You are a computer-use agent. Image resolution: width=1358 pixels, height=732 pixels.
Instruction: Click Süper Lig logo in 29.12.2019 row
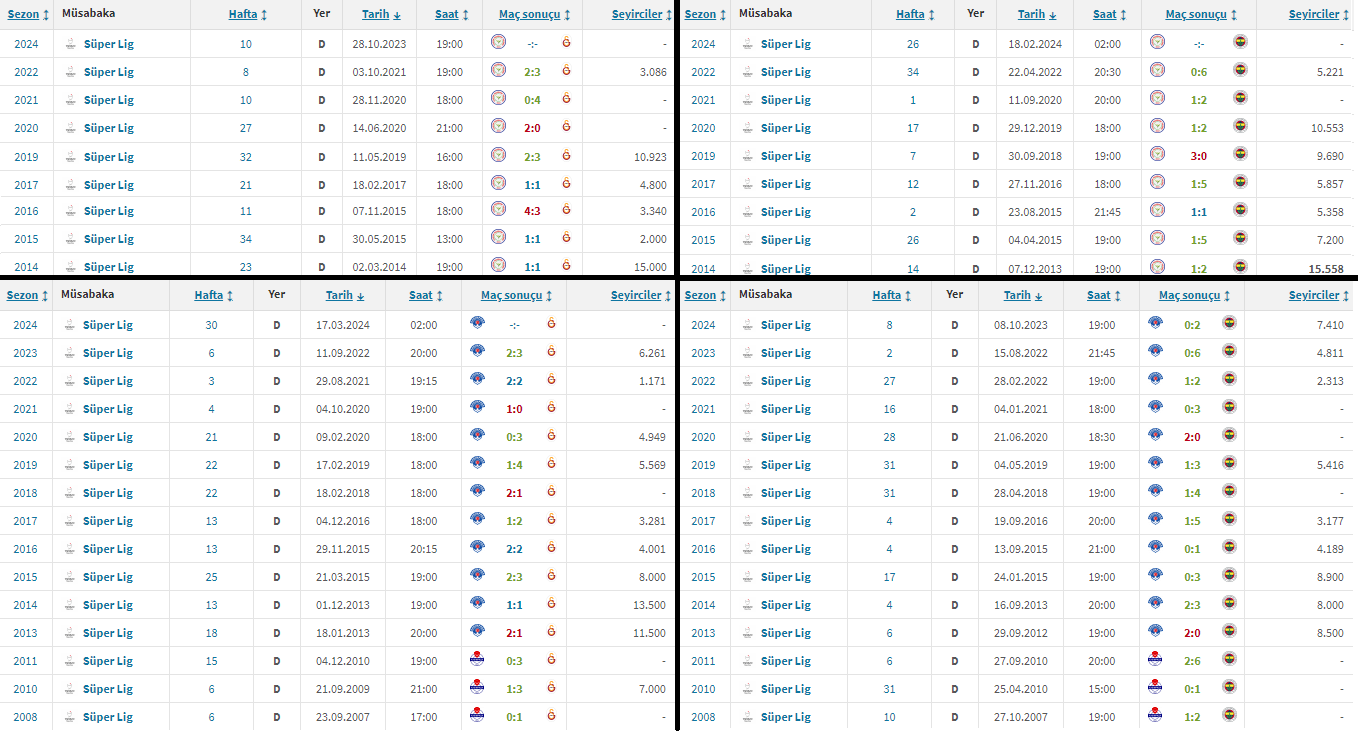(748, 128)
